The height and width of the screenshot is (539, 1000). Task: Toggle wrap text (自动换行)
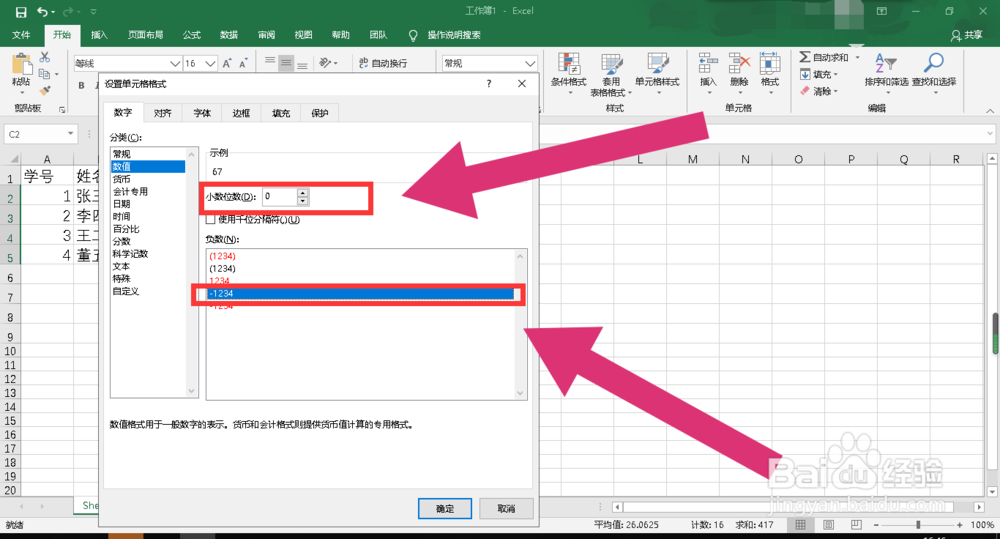pos(383,63)
